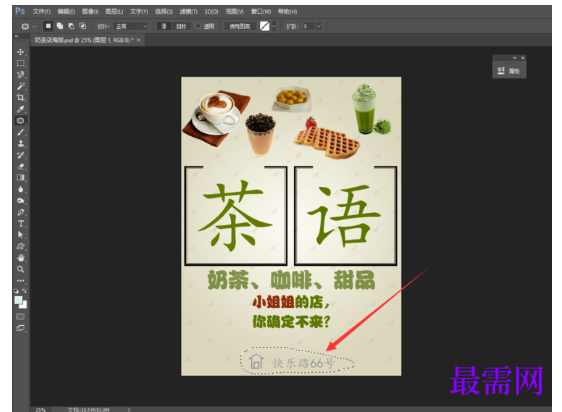Enable Add to Selection mode

60,26
